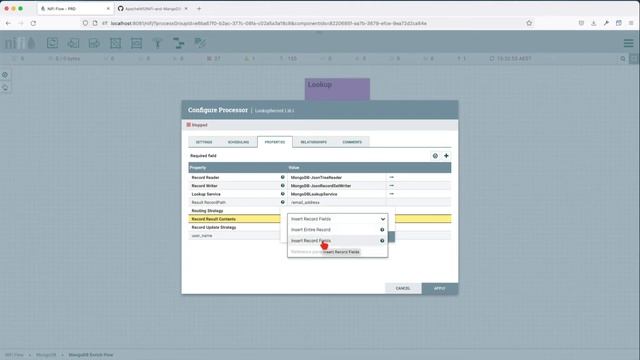Viewport: 640px width, 360px height.
Task: Select the Input Port toolbar icon
Action: [73, 43]
